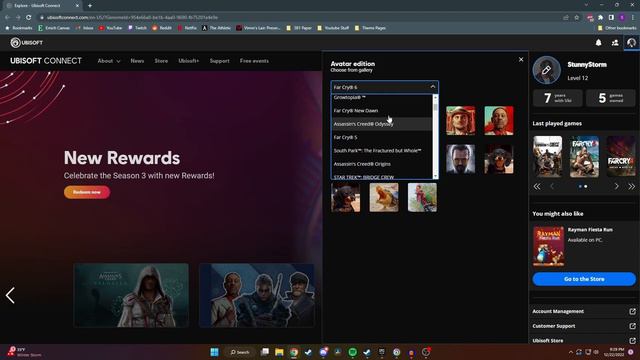Image resolution: width=640 pixels, height=360 pixels.
Task: Open the Account Management link
Action: point(558,311)
